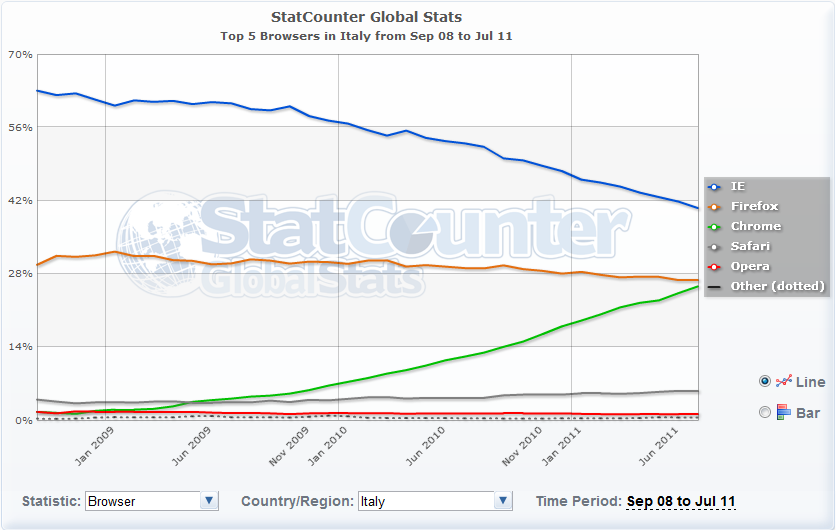Click the Firefox legend label
The image size is (836, 530).
(754, 207)
